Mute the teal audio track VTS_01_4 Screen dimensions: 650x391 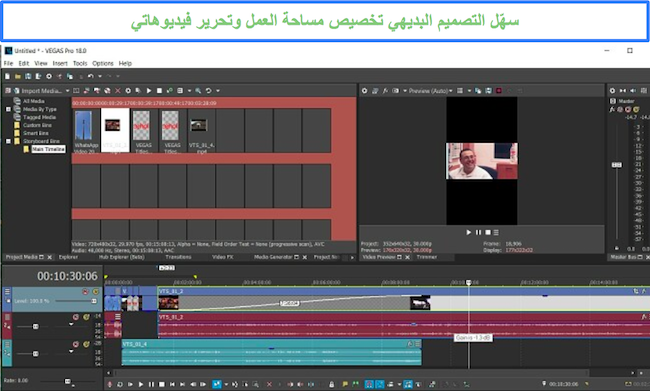click(x=76, y=344)
